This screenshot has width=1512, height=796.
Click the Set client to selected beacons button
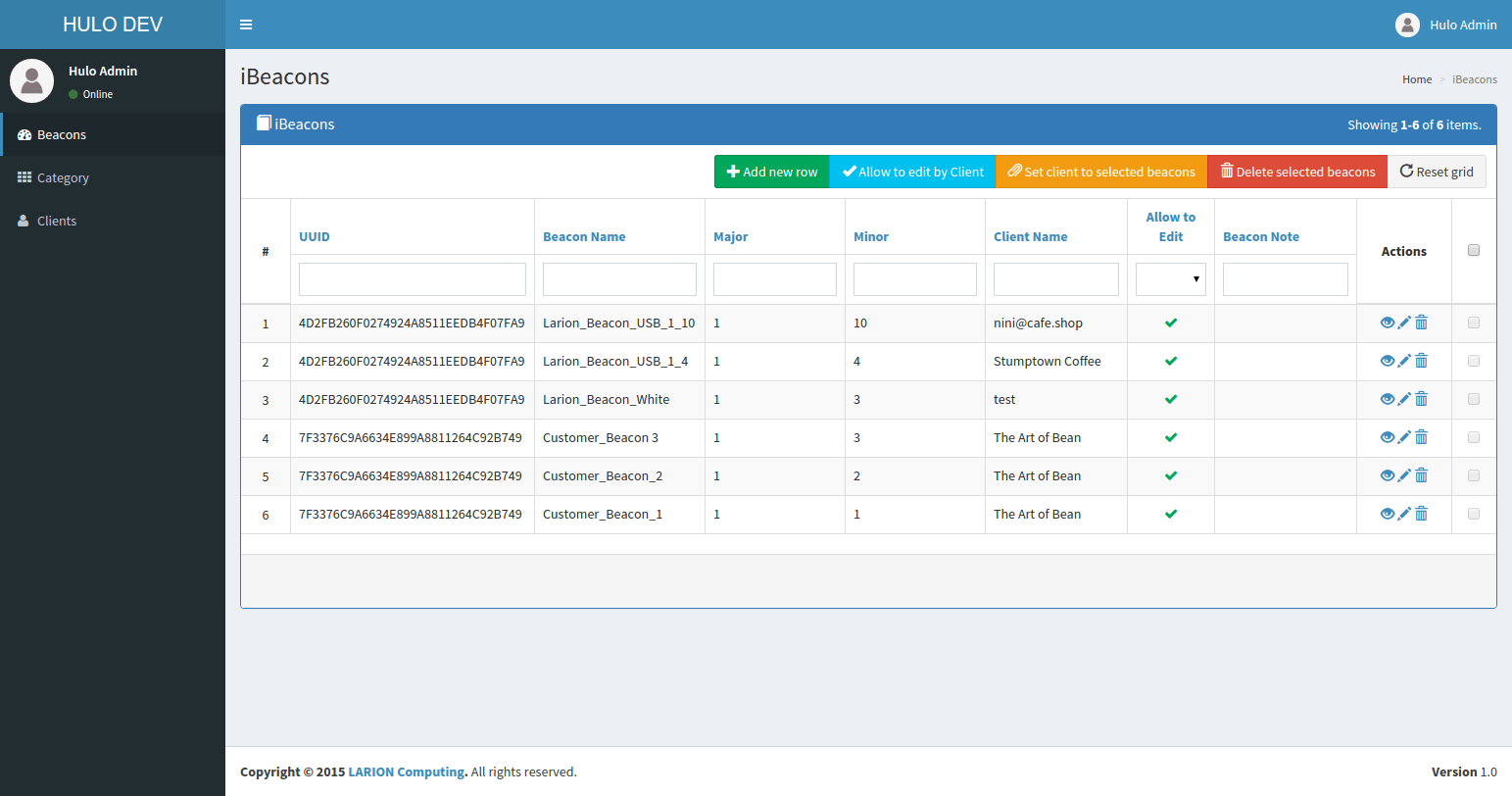pyautogui.click(x=1100, y=172)
